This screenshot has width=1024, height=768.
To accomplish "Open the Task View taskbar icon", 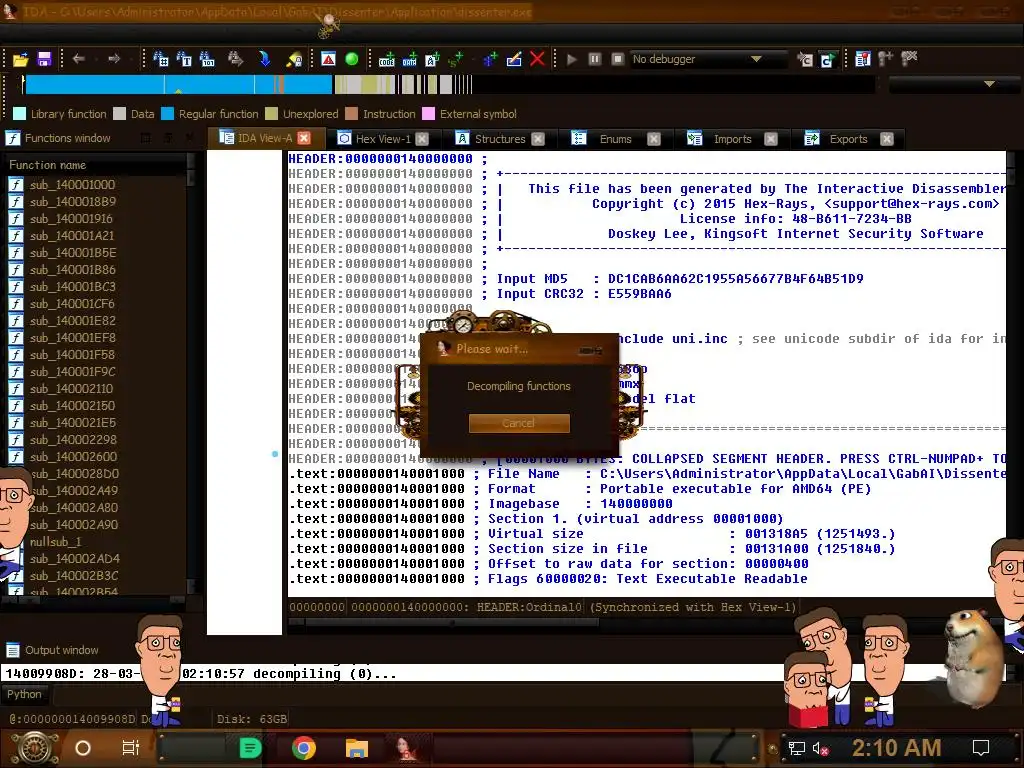I will click(131, 748).
